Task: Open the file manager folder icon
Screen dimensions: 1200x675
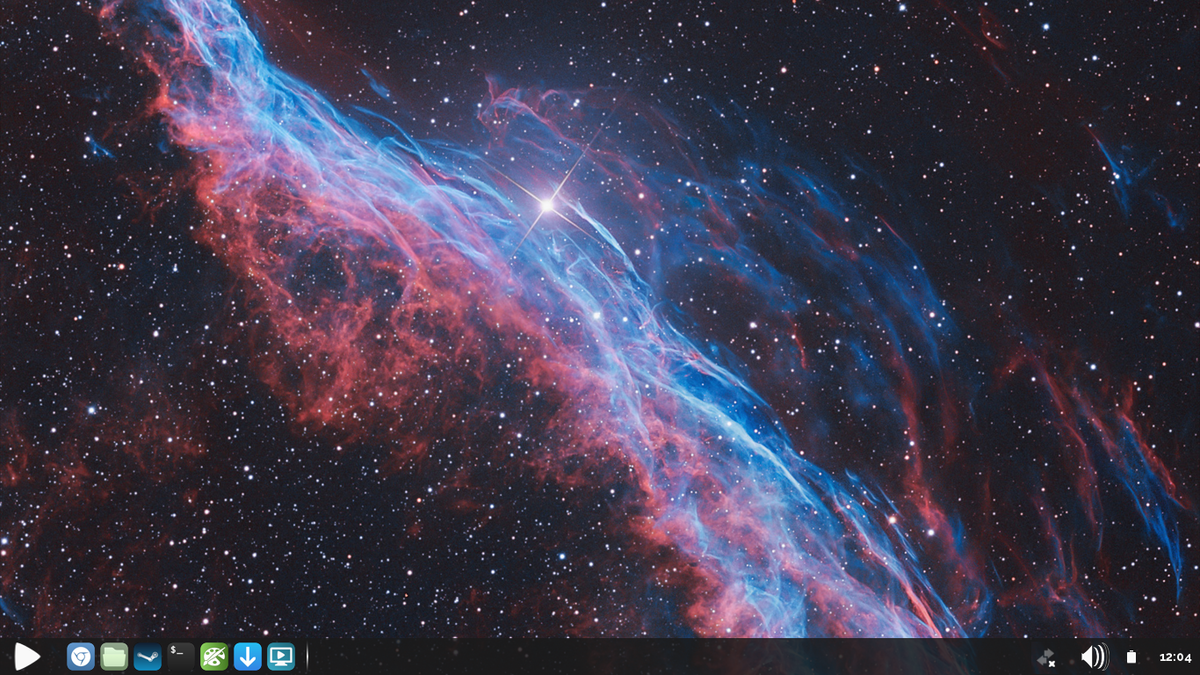Action: click(x=114, y=656)
